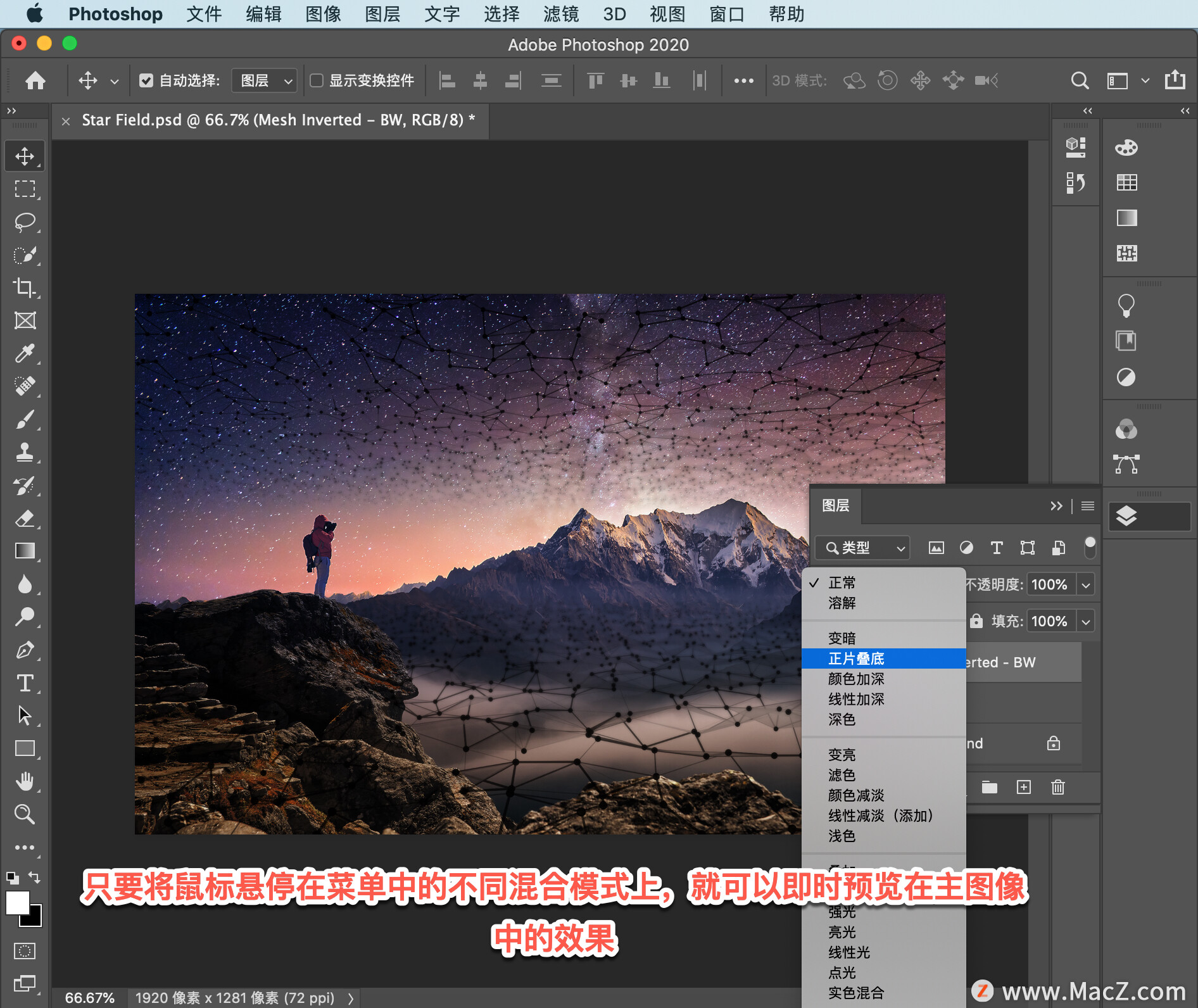Select the Eraser tool
The height and width of the screenshot is (1008, 1198).
click(25, 518)
